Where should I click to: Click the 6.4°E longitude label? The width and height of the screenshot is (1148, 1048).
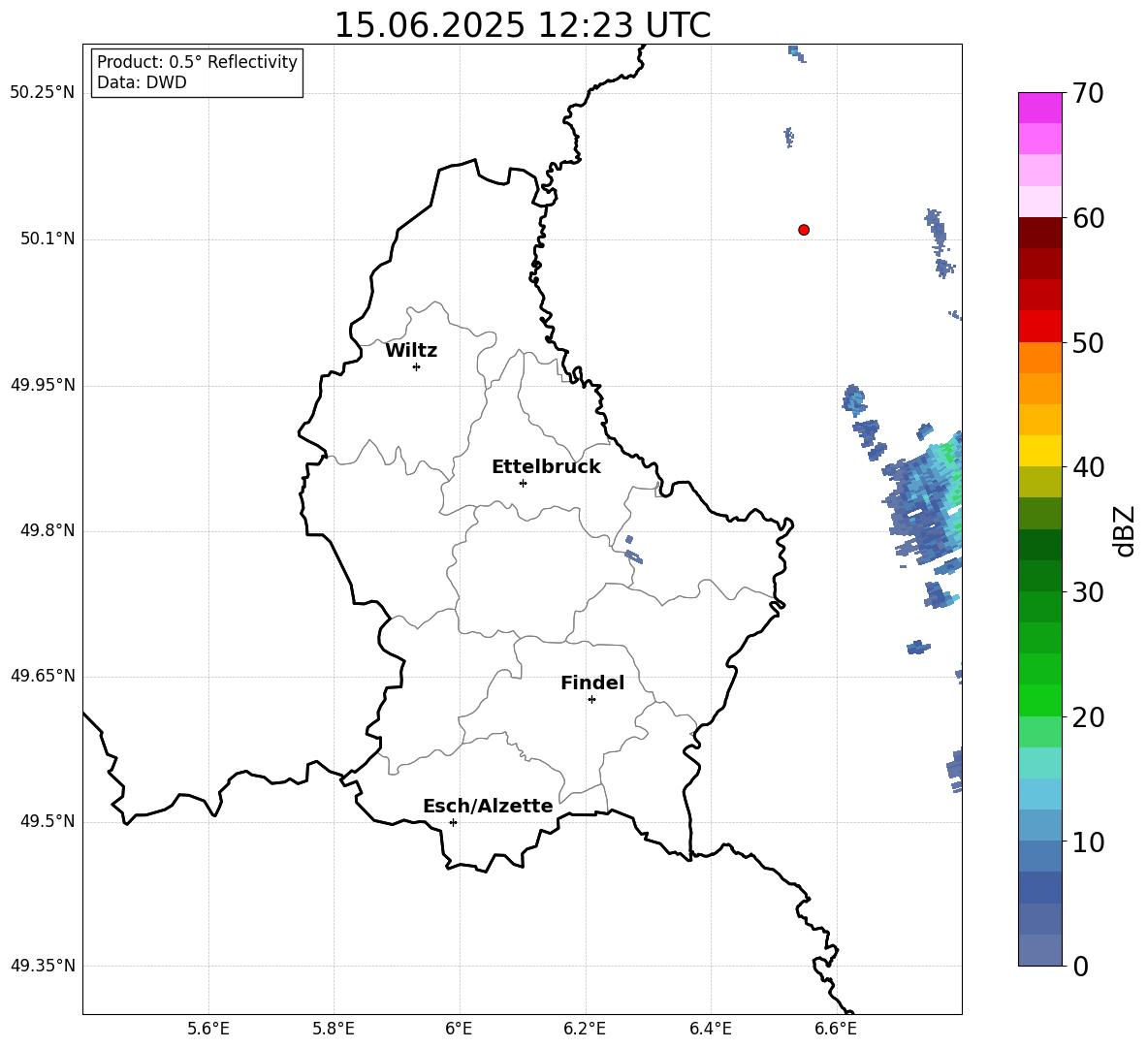pyautogui.click(x=711, y=1029)
